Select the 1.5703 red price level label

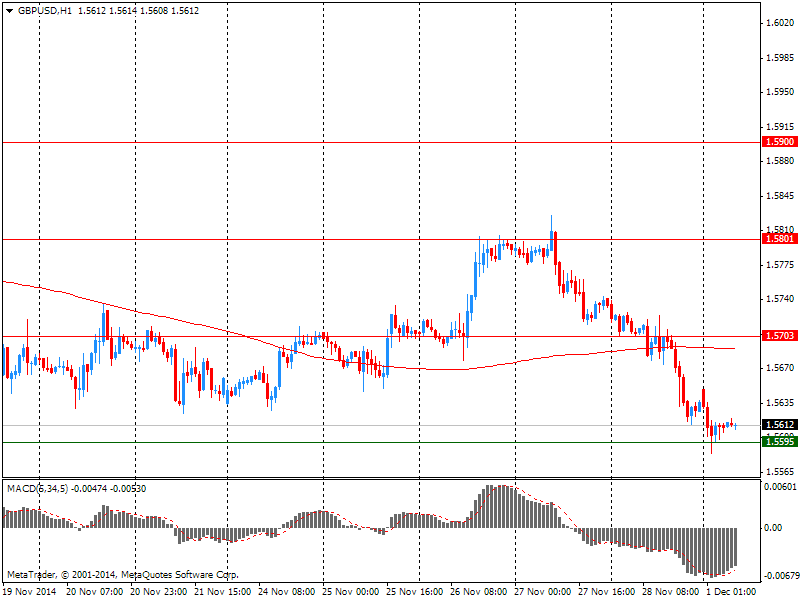779,336
